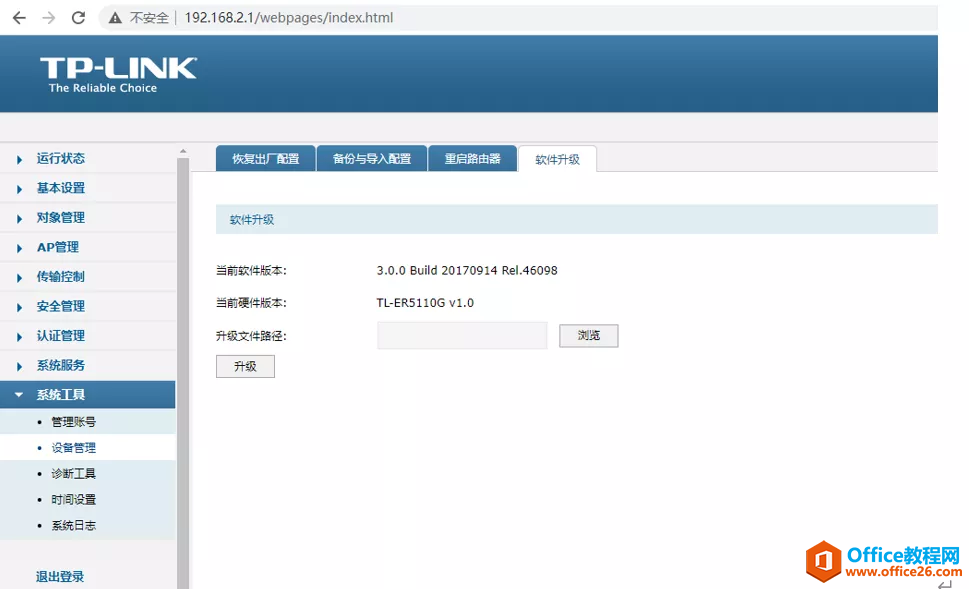Expand the 运行状态 menu arrow

click(x=19, y=159)
